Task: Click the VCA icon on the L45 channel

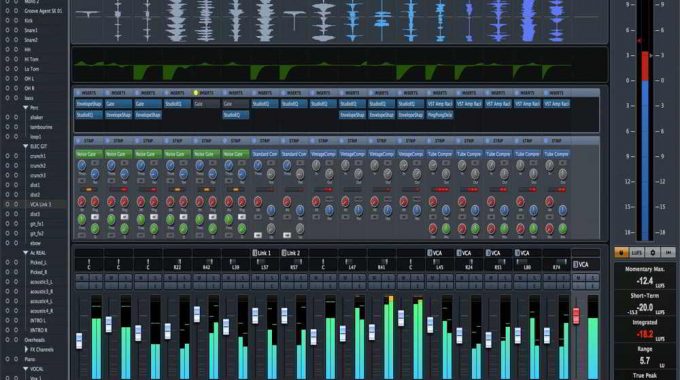Action: [x=430, y=253]
